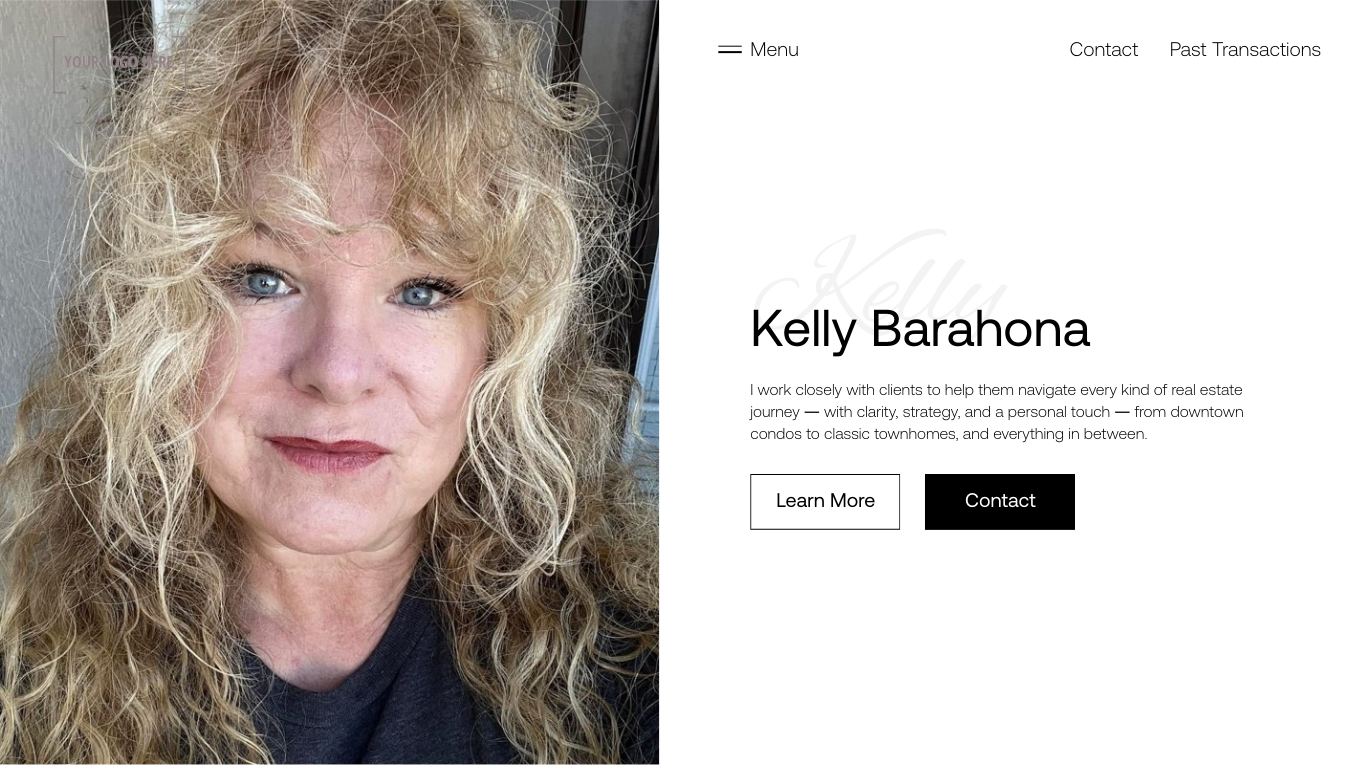The height and width of the screenshot is (768, 1366).
Task: Go to Past Transactions page
Action: coord(1245,49)
